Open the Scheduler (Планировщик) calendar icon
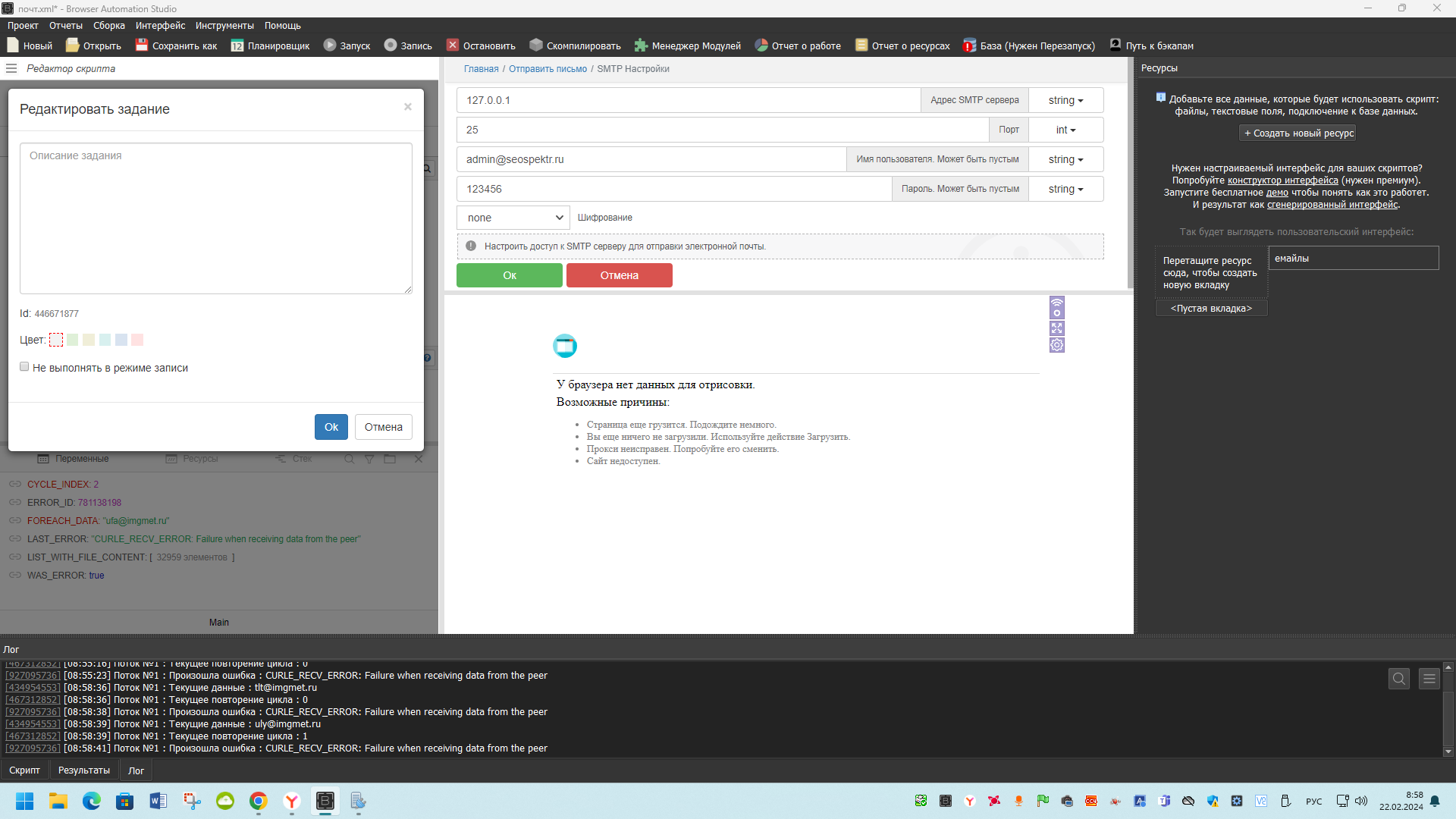 (237, 45)
